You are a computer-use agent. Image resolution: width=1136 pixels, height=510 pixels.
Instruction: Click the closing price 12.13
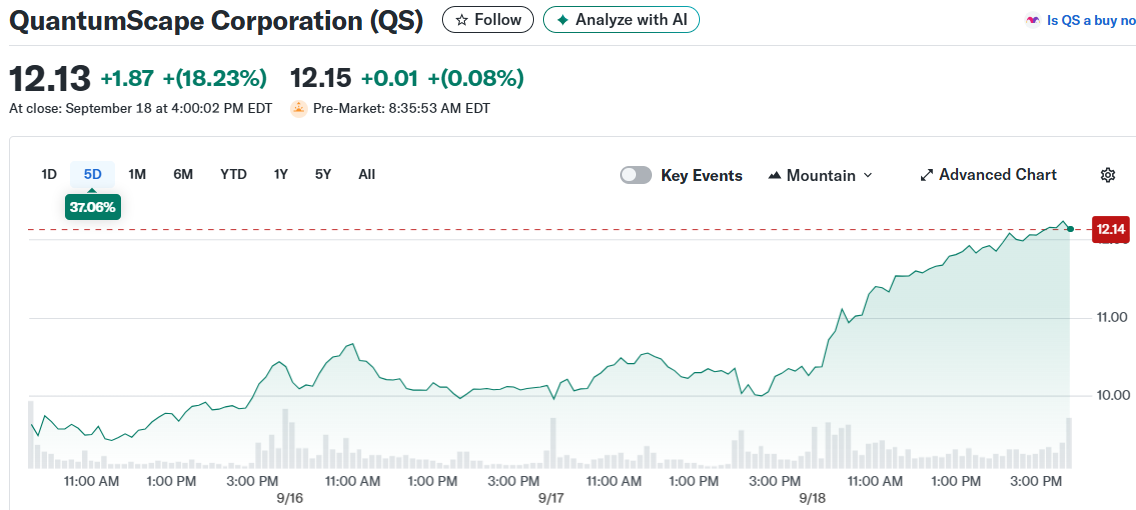(50, 78)
